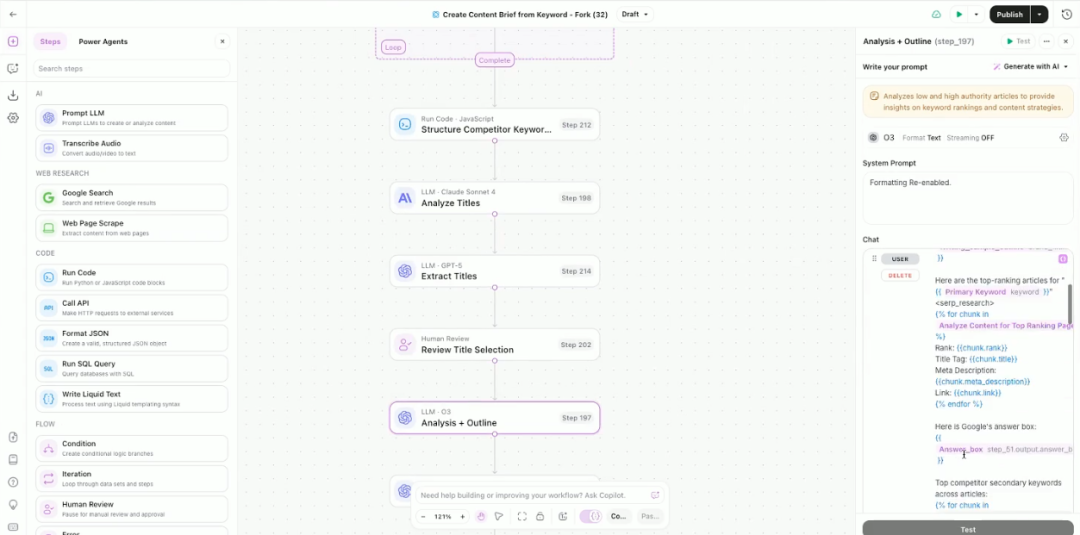Click the Publish button
The image size is (1080, 535).
click(1009, 14)
